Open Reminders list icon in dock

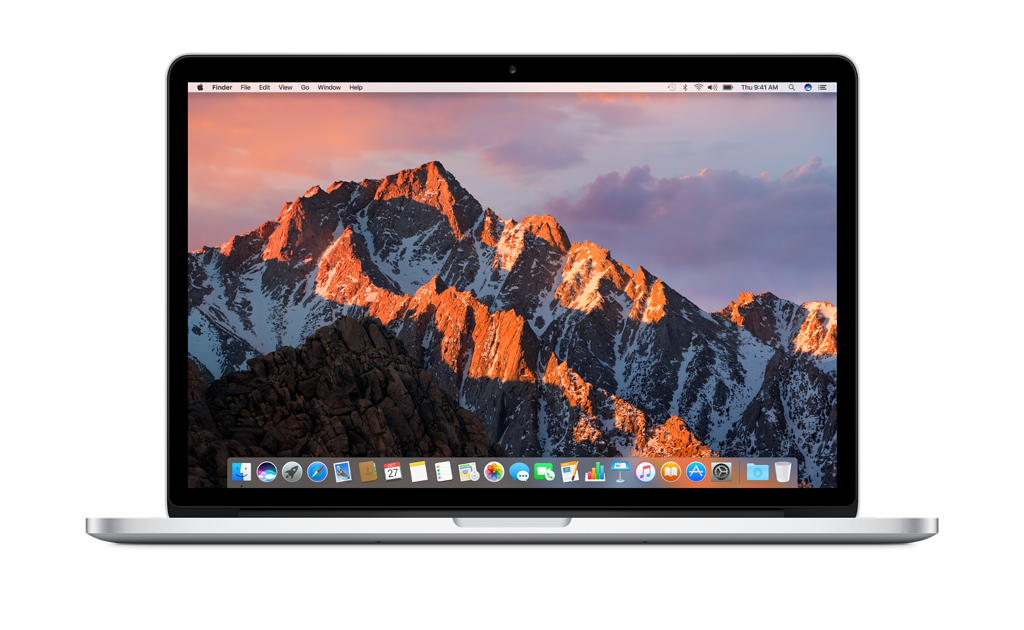(x=443, y=471)
